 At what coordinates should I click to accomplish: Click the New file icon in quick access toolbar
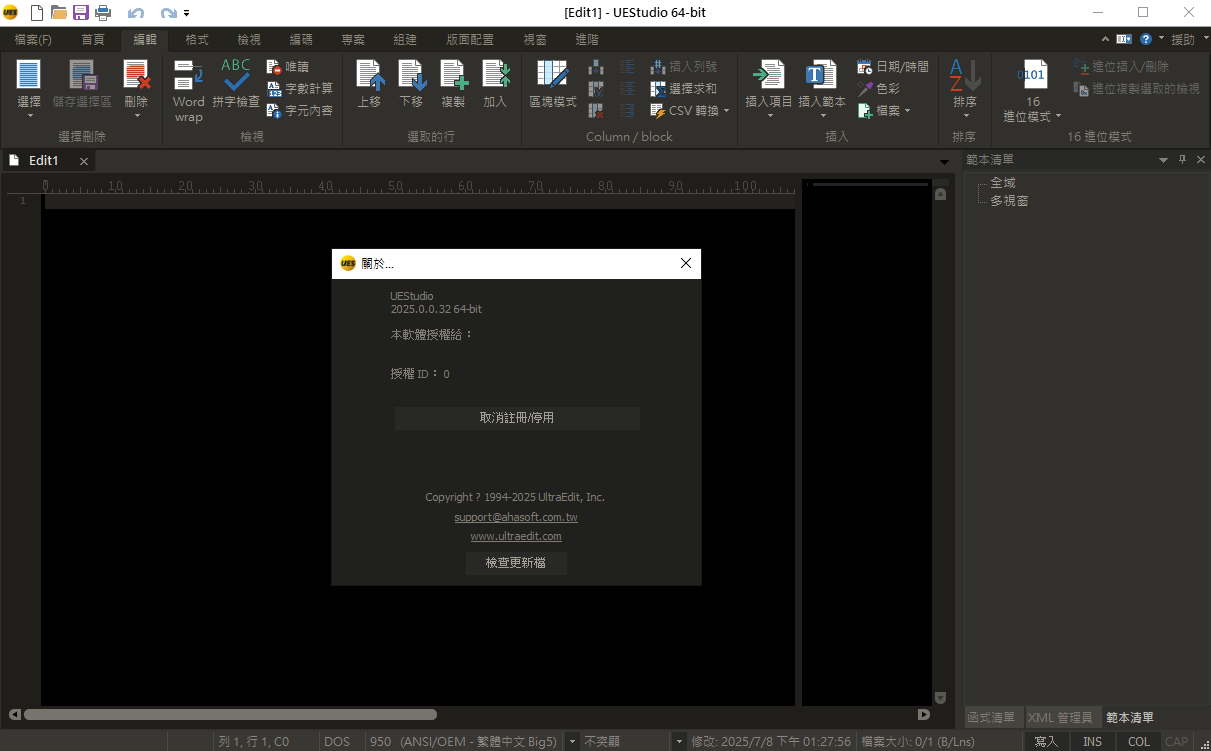click(x=37, y=13)
